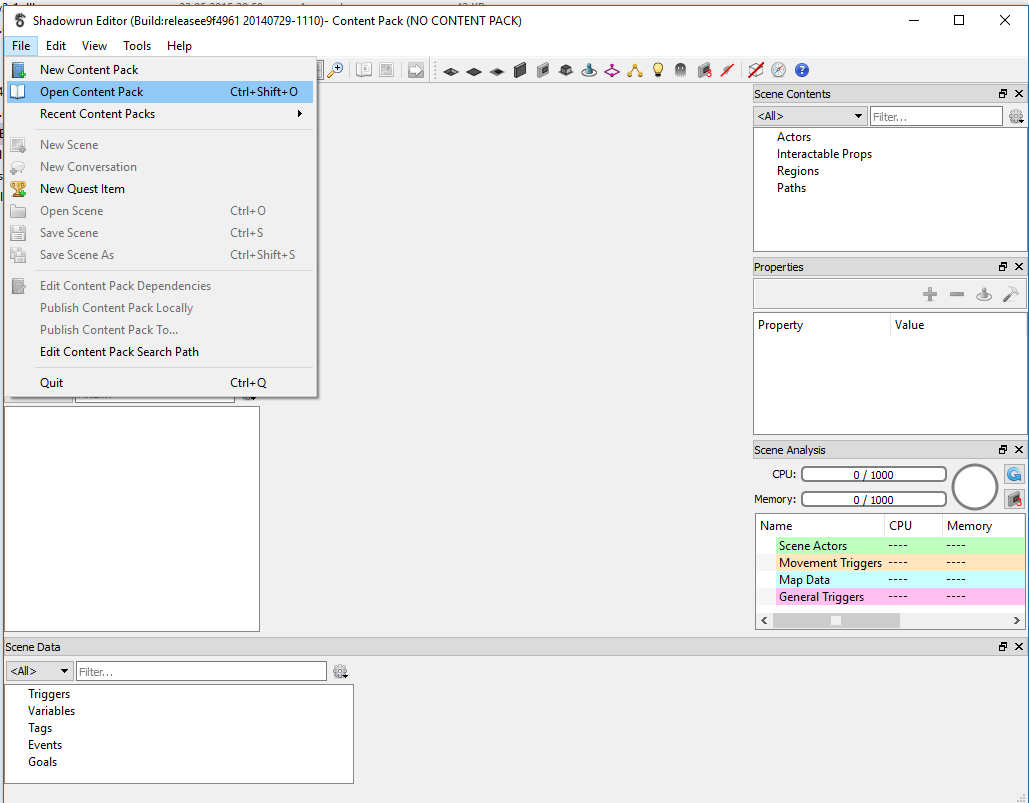
Task: Open the Help menu
Action: 179,46
